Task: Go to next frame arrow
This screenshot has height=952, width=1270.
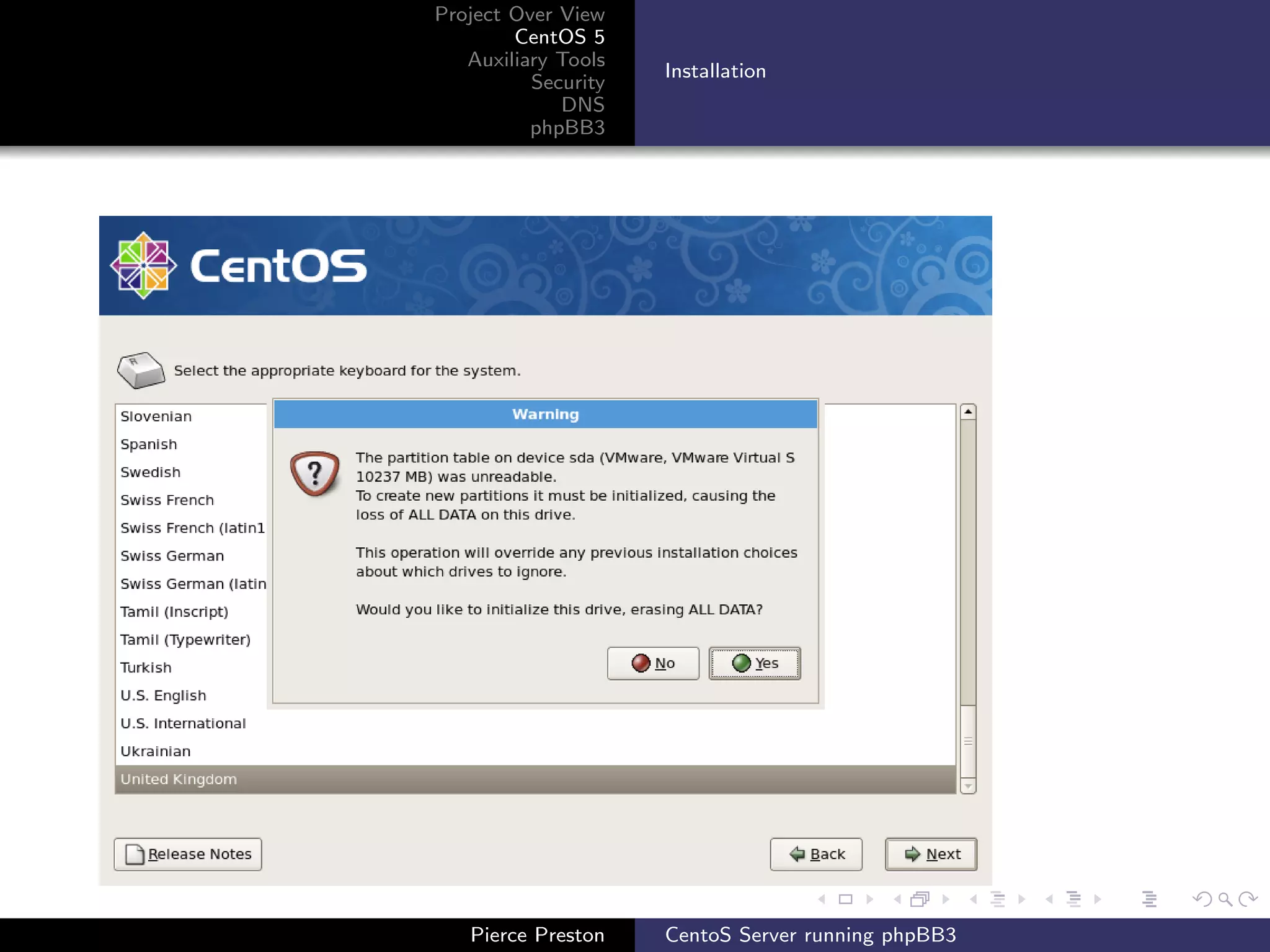Action: tap(946, 899)
